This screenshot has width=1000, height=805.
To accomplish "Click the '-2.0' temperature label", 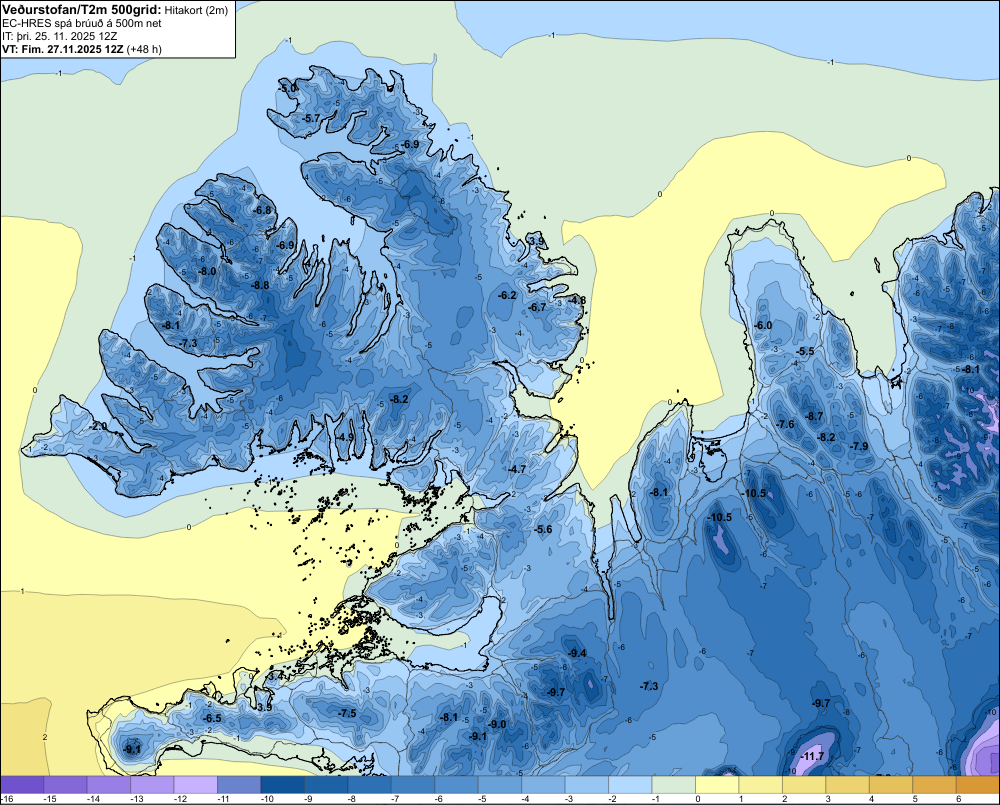I will tap(98, 426).
